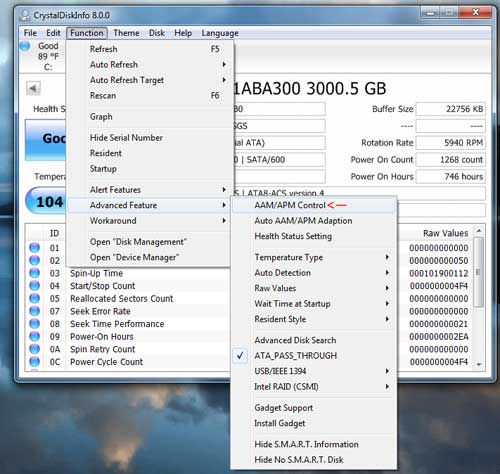Click status orb for 0A Spin Retry Count
500x474 pixels.
tap(34, 349)
